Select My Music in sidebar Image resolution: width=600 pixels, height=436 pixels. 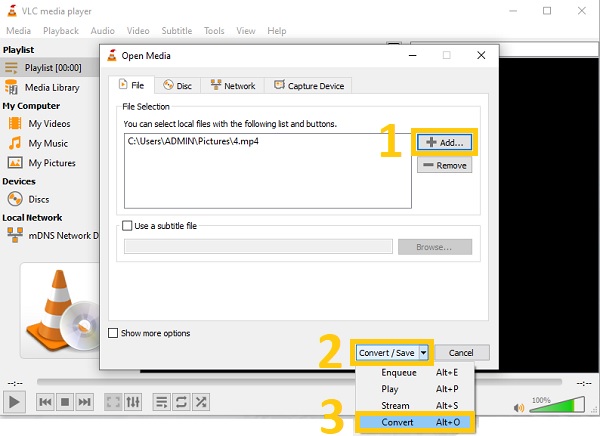tap(50, 144)
